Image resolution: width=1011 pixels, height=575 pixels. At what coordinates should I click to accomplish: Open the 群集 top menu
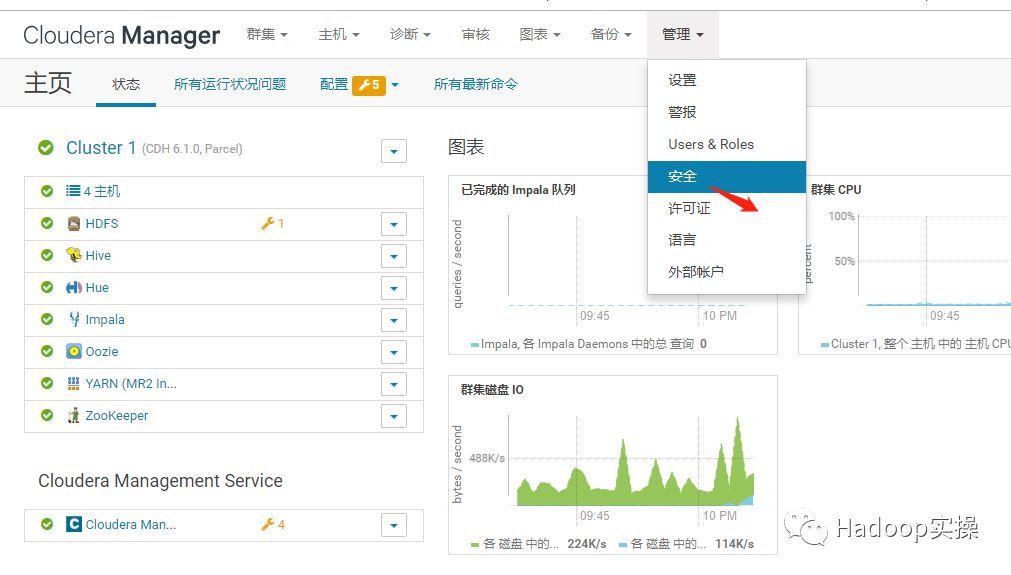pos(267,34)
